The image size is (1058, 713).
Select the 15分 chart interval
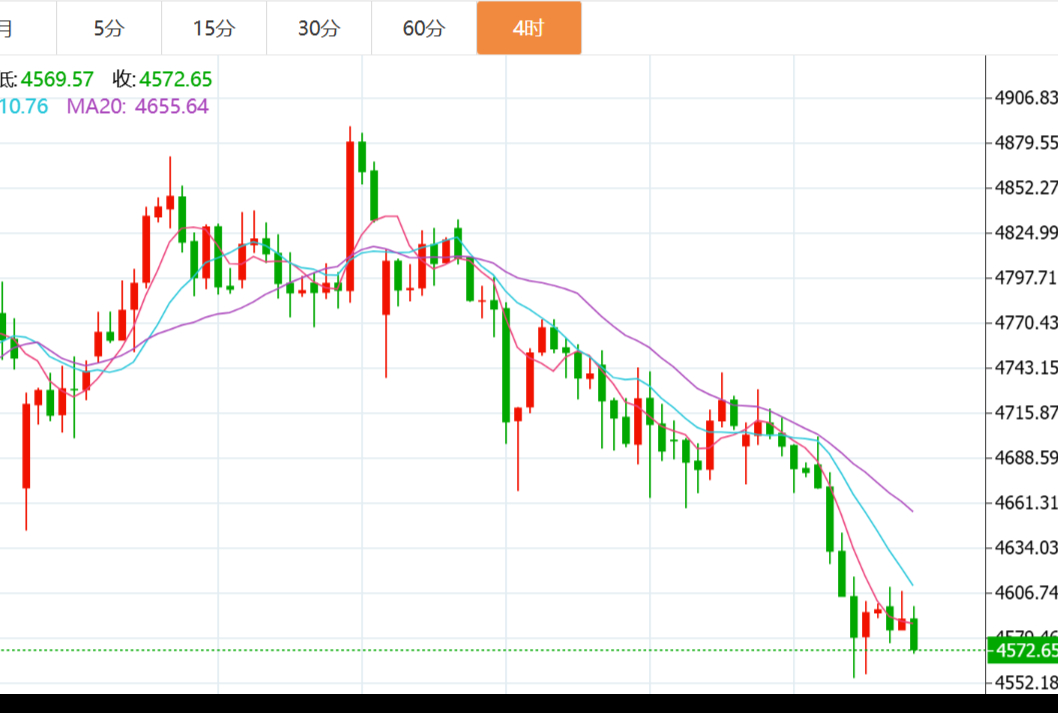(214, 28)
